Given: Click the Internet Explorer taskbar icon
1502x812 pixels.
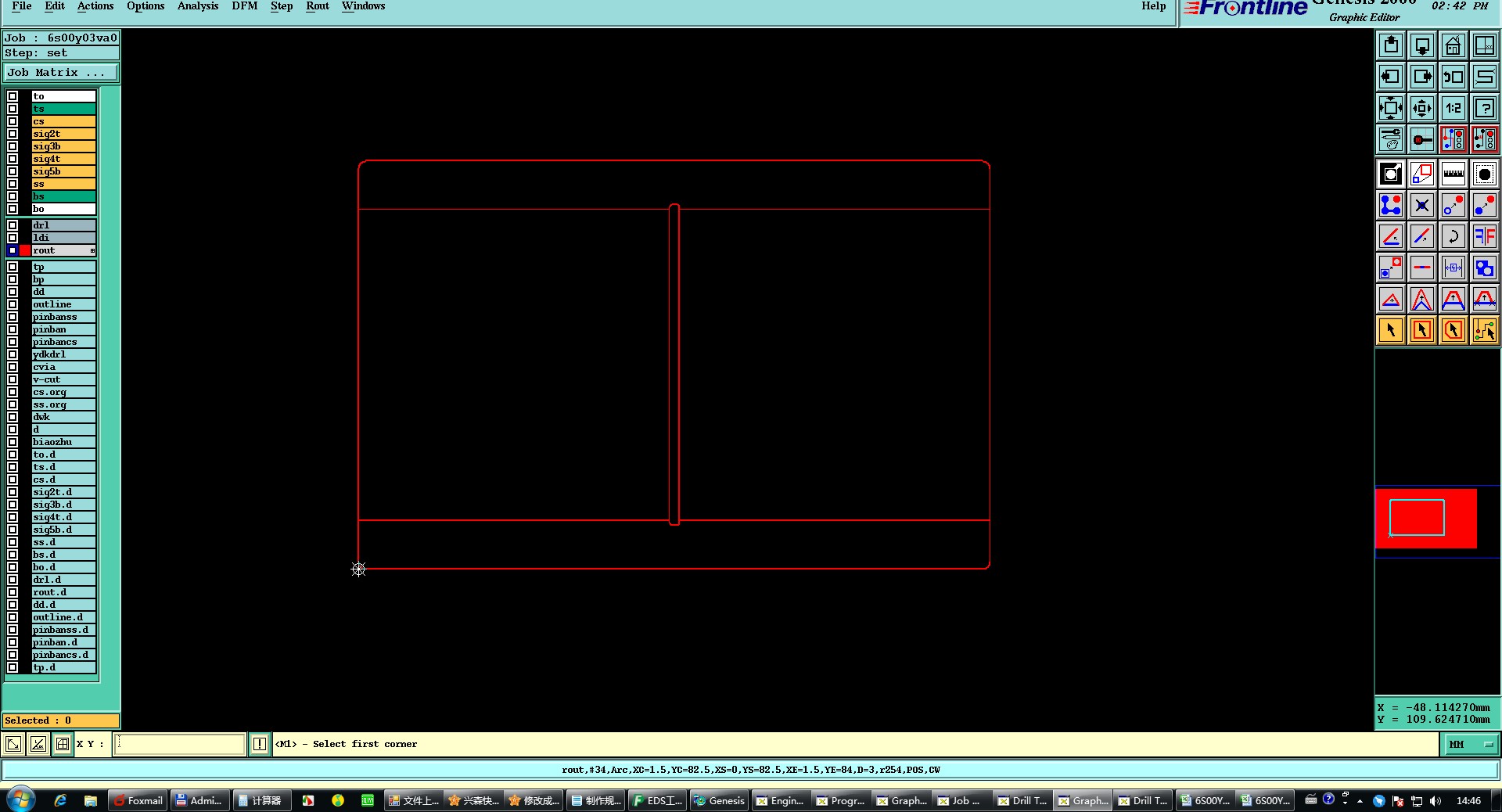Looking at the screenshot, I should point(60,800).
